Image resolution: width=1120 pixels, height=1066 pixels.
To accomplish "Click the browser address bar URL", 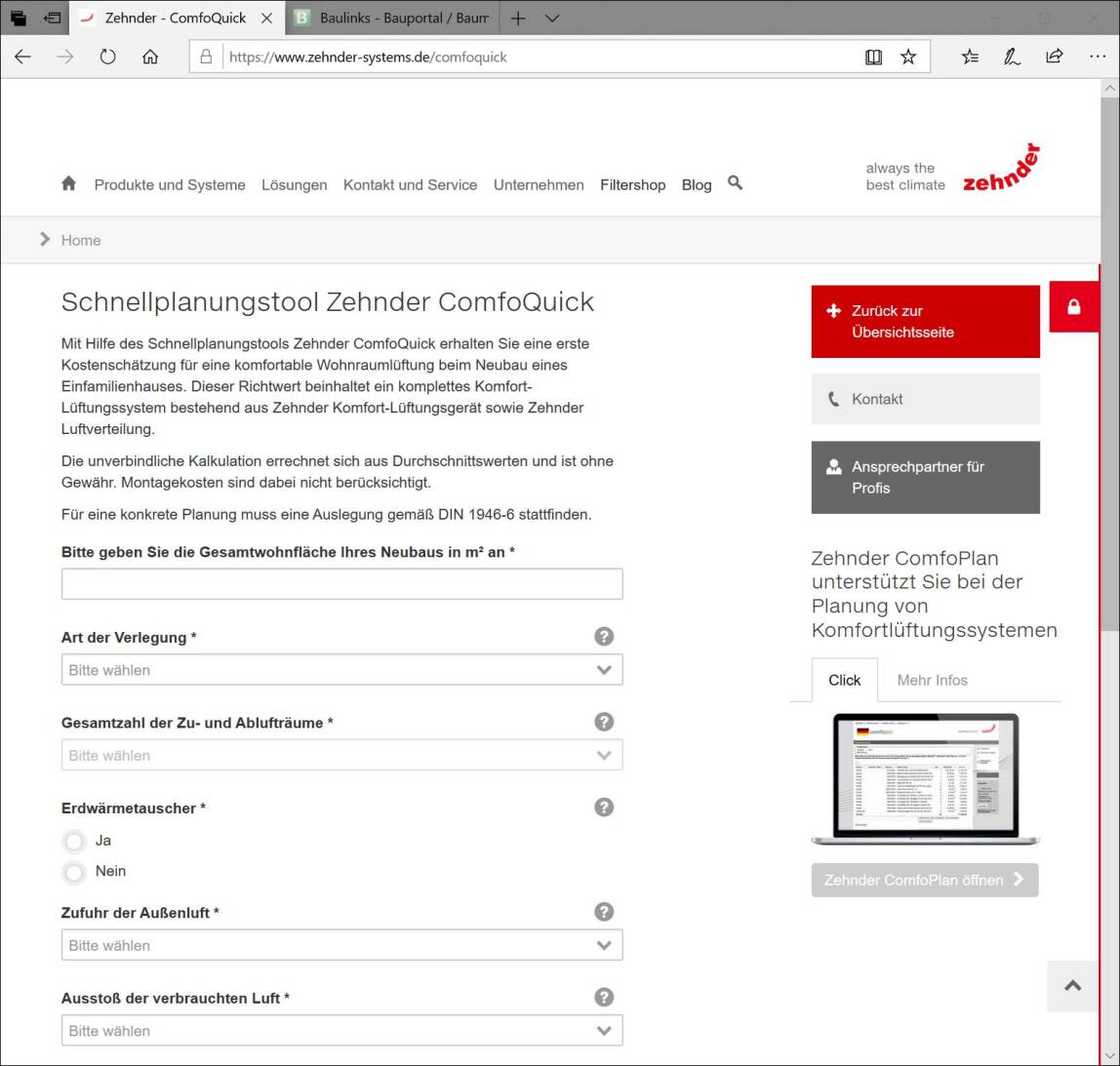I will click(x=368, y=58).
